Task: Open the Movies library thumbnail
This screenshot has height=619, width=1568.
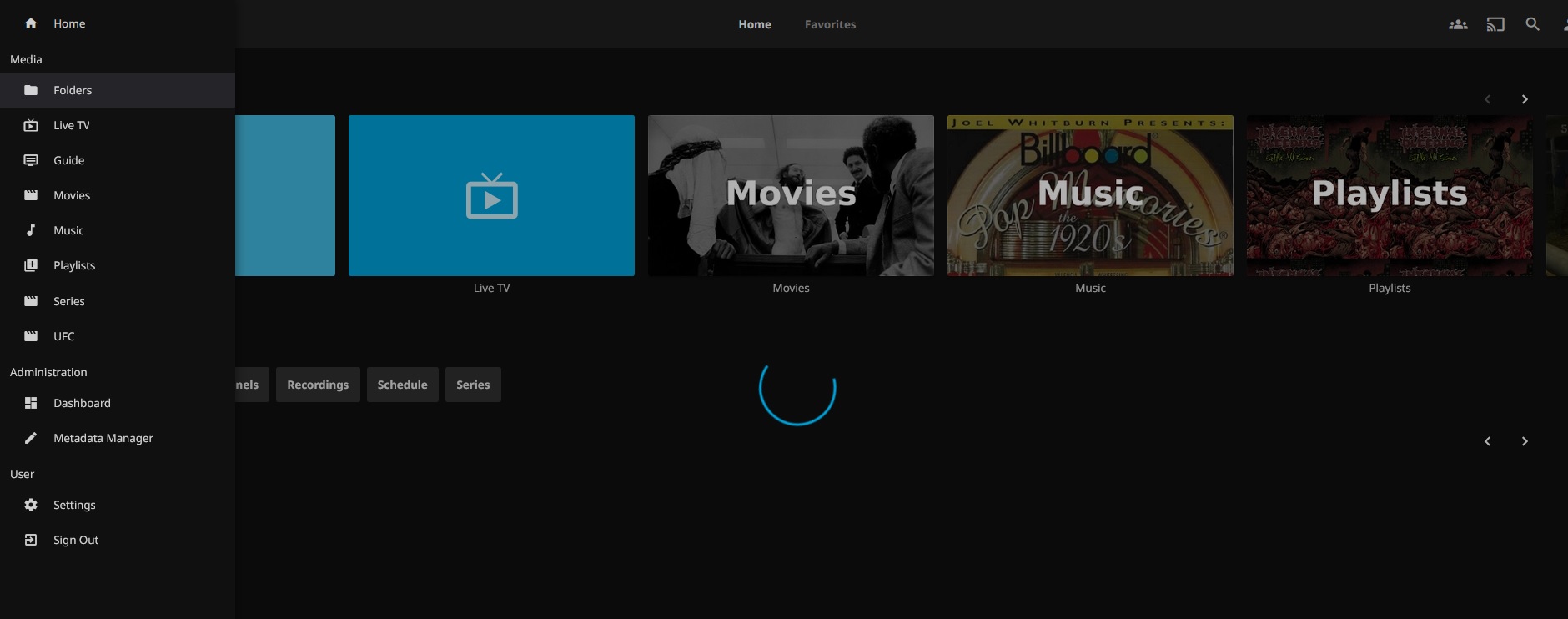Action: (791, 195)
